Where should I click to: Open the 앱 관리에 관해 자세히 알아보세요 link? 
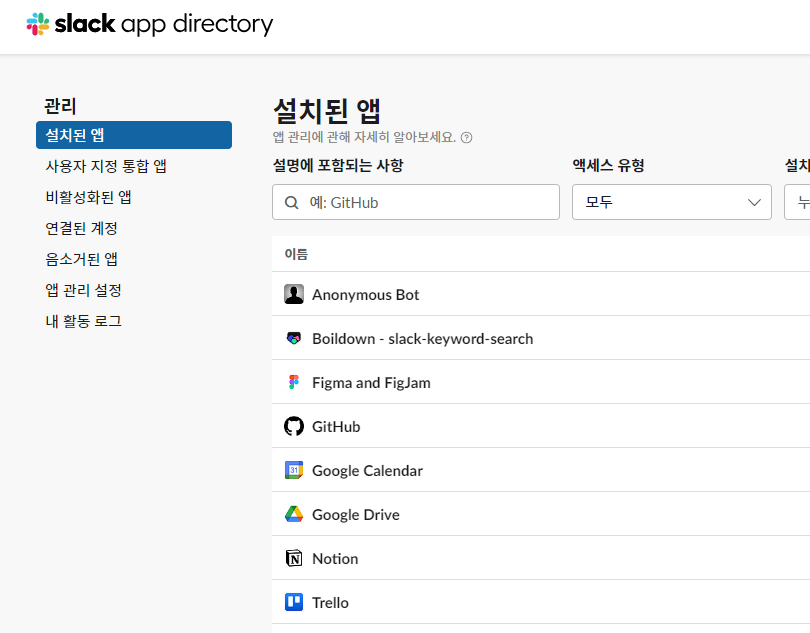(x=364, y=137)
